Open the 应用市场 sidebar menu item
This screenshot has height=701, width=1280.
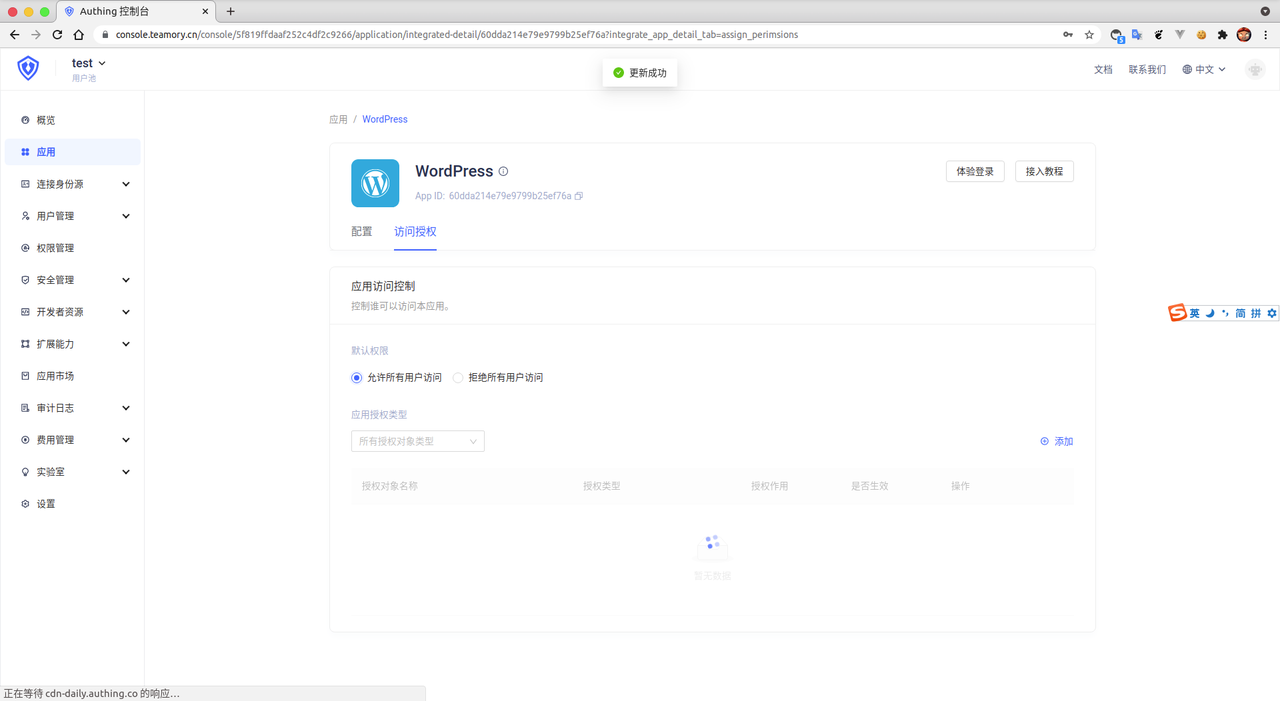click(x=72, y=376)
